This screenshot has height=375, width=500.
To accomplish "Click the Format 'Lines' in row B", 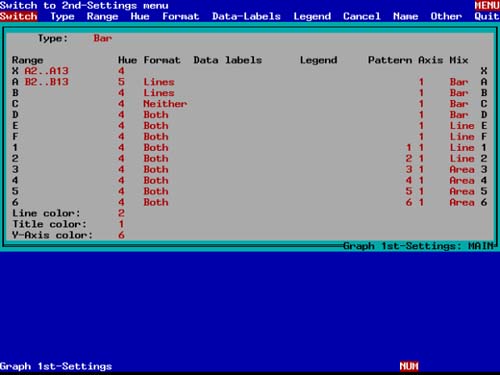I will tap(159, 93).
